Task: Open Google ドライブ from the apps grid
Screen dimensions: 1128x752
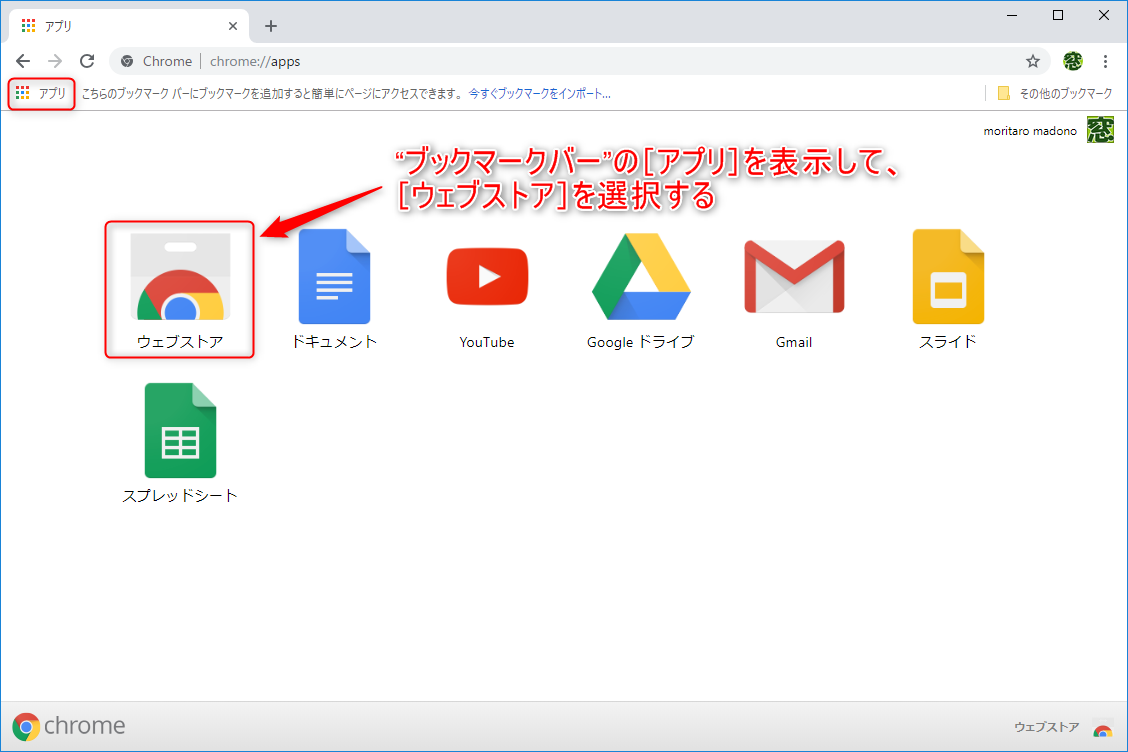Action: (640, 277)
